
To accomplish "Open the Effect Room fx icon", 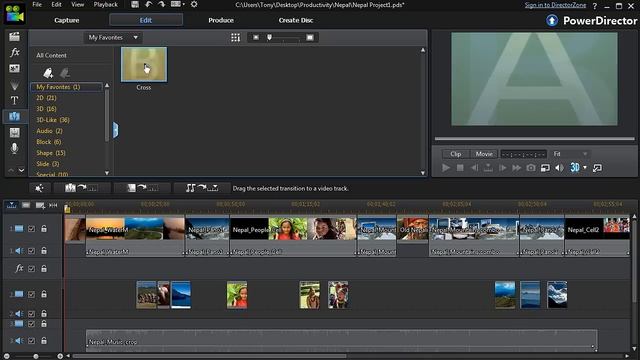I will point(15,52).
